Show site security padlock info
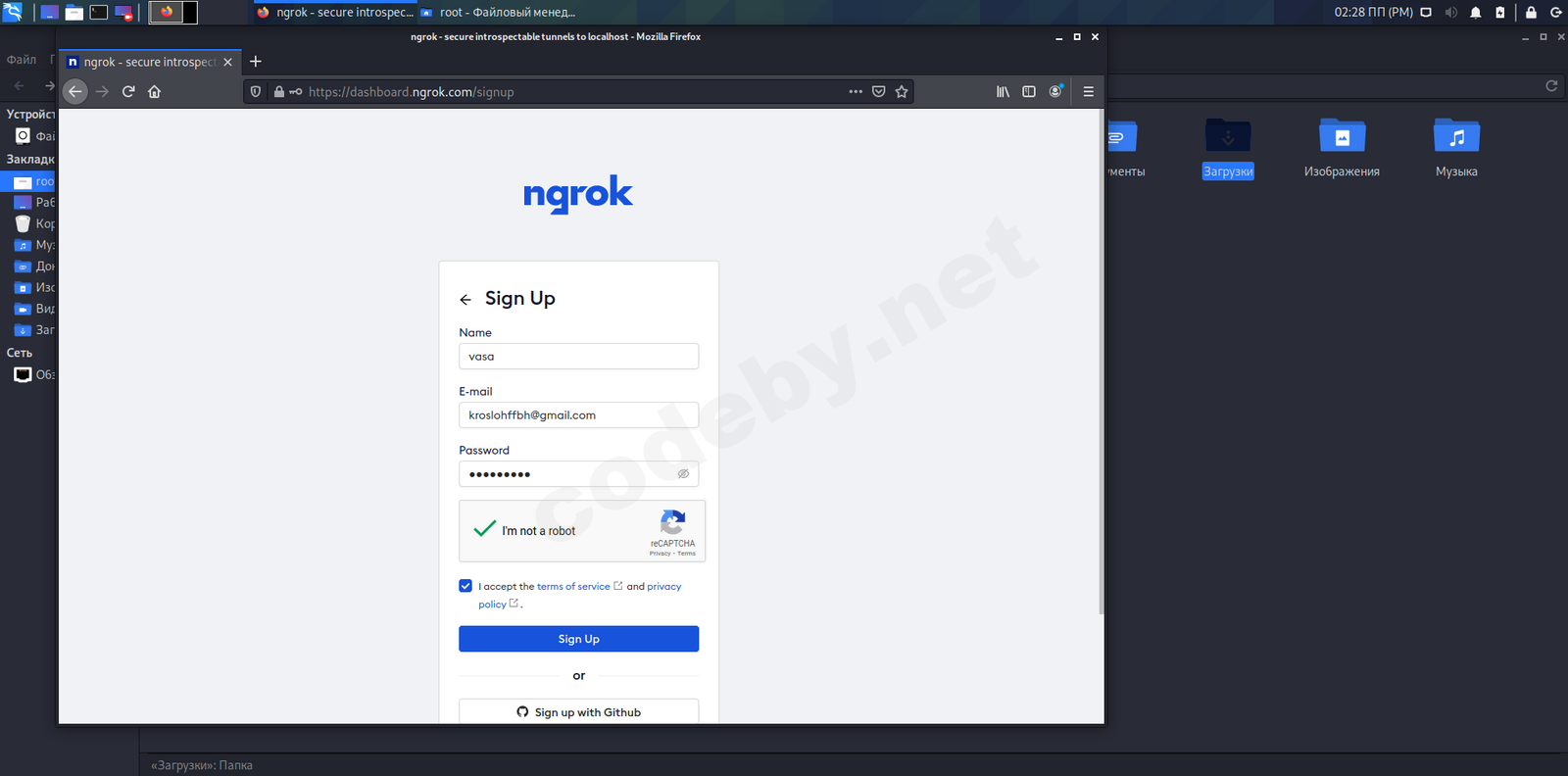1568x776 pixels. pos(279,91)
